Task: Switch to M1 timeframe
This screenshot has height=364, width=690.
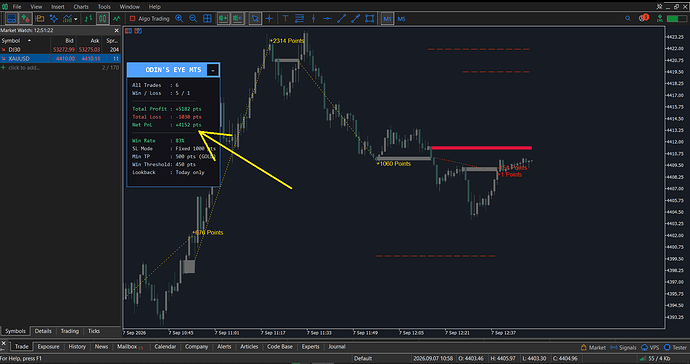Action: [387, 19]
